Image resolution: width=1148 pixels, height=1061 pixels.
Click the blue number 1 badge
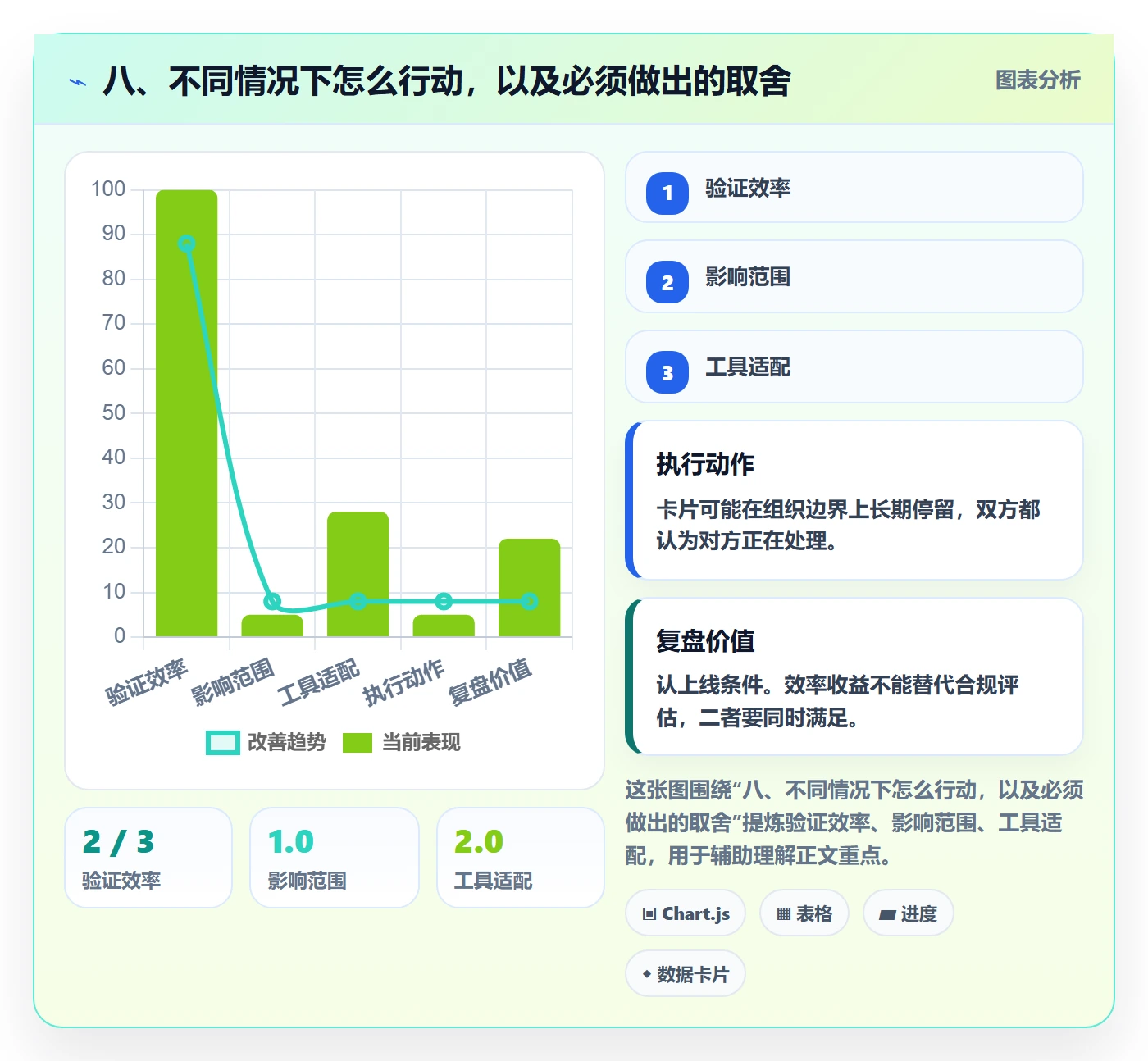point(667,194)
